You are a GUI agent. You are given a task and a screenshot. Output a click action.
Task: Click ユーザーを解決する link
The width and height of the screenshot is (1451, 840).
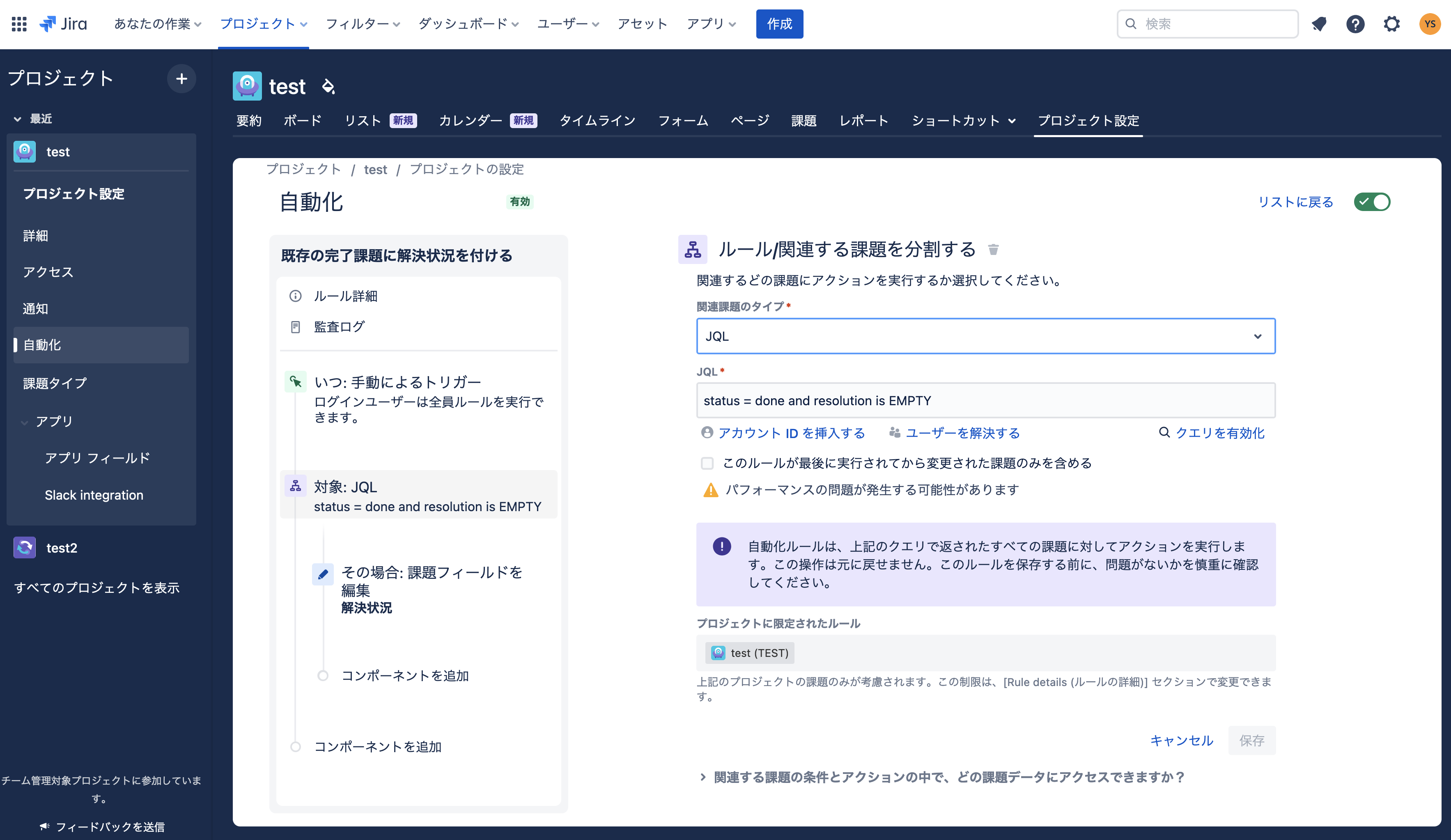coord(954,433)
